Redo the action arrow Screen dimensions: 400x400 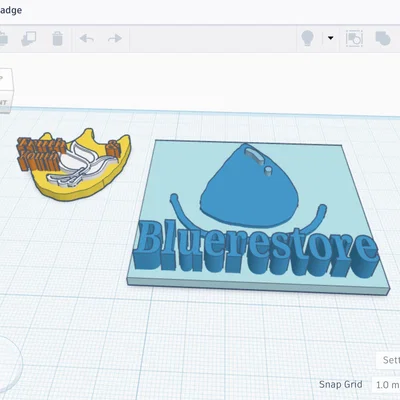pyautogui.click(x=115, y=38)
